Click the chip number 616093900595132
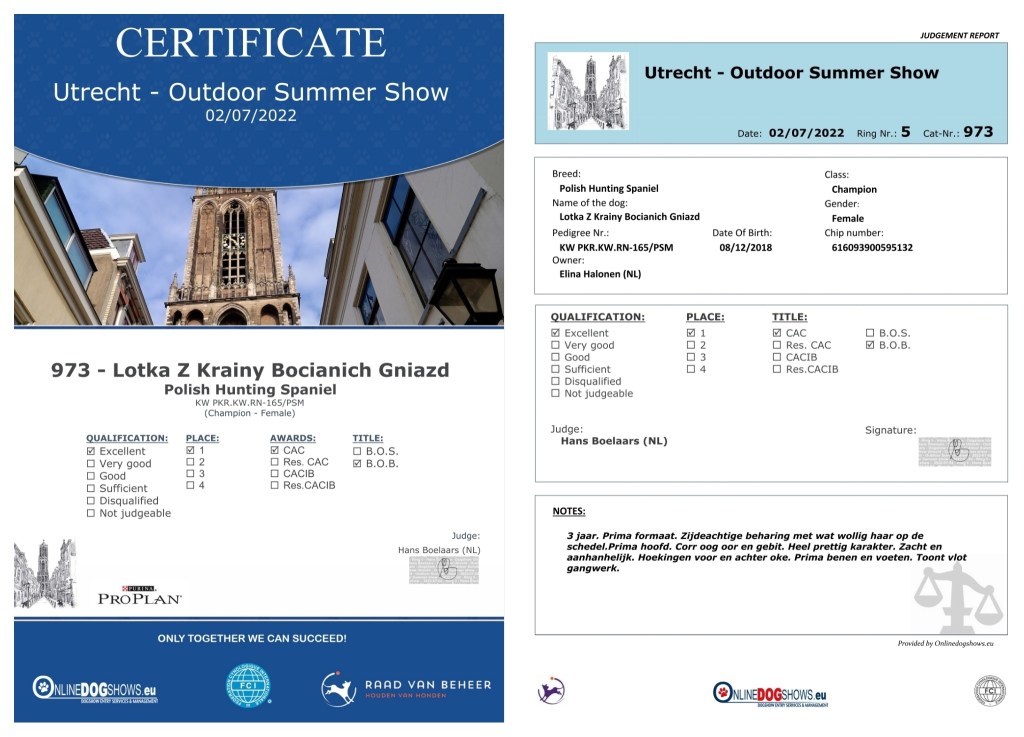Image resolution: width=1024 pixels, height=737 pixels. pyautogui.click(x=871, y=247)
